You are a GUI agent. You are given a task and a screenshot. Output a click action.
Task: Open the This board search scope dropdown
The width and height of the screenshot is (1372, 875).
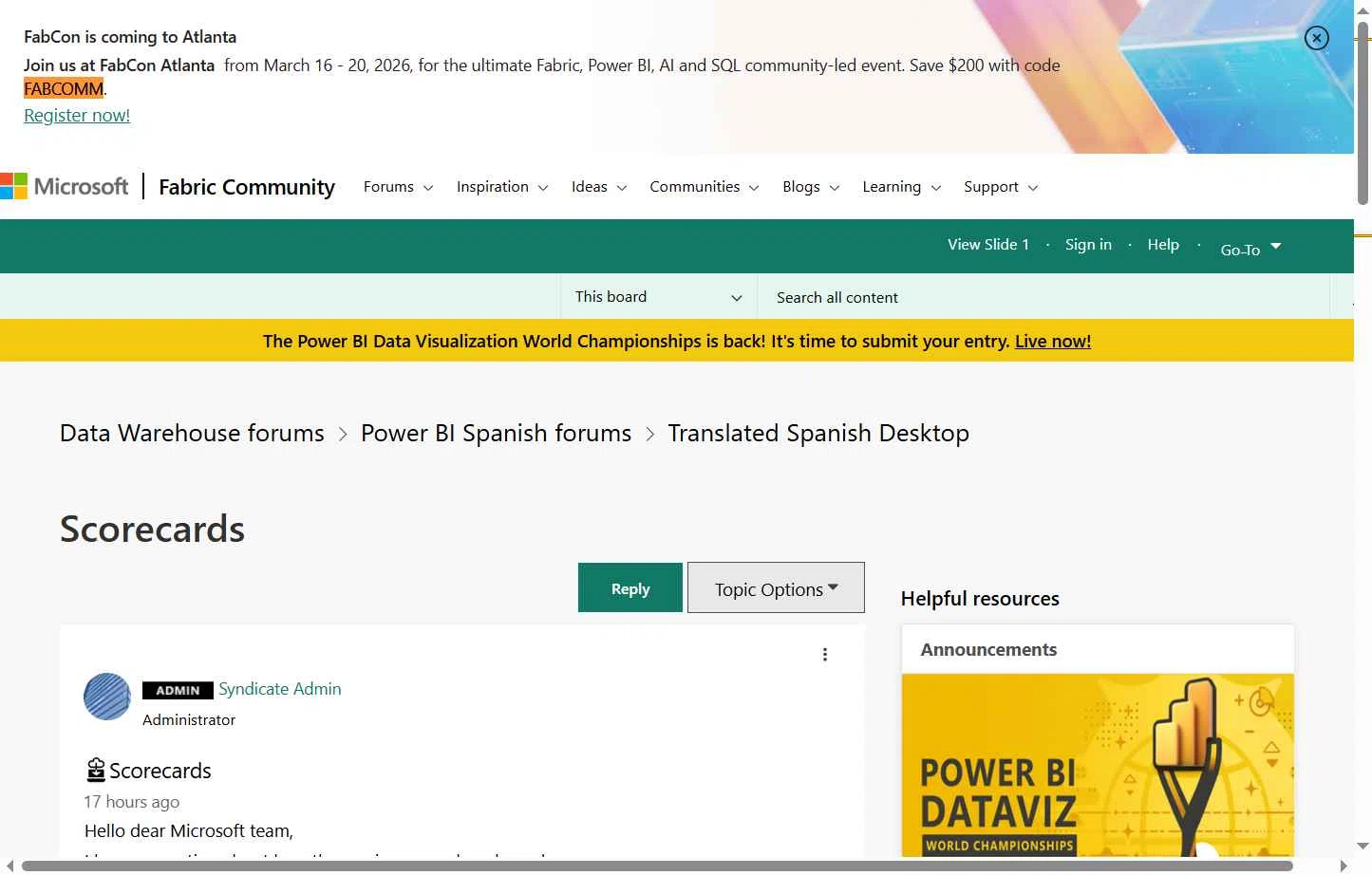tap(658, 297)
